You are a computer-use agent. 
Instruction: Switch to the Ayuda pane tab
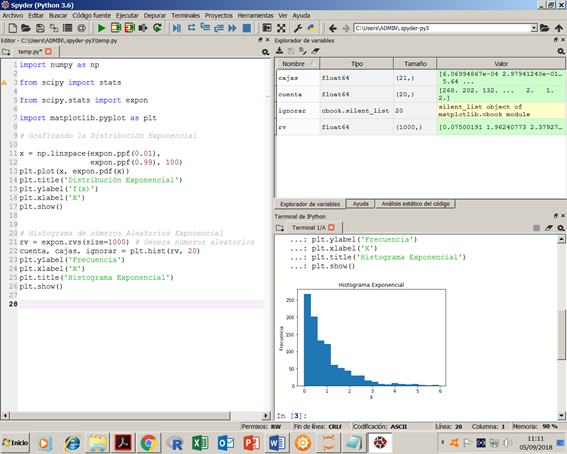tap(361, 204)
